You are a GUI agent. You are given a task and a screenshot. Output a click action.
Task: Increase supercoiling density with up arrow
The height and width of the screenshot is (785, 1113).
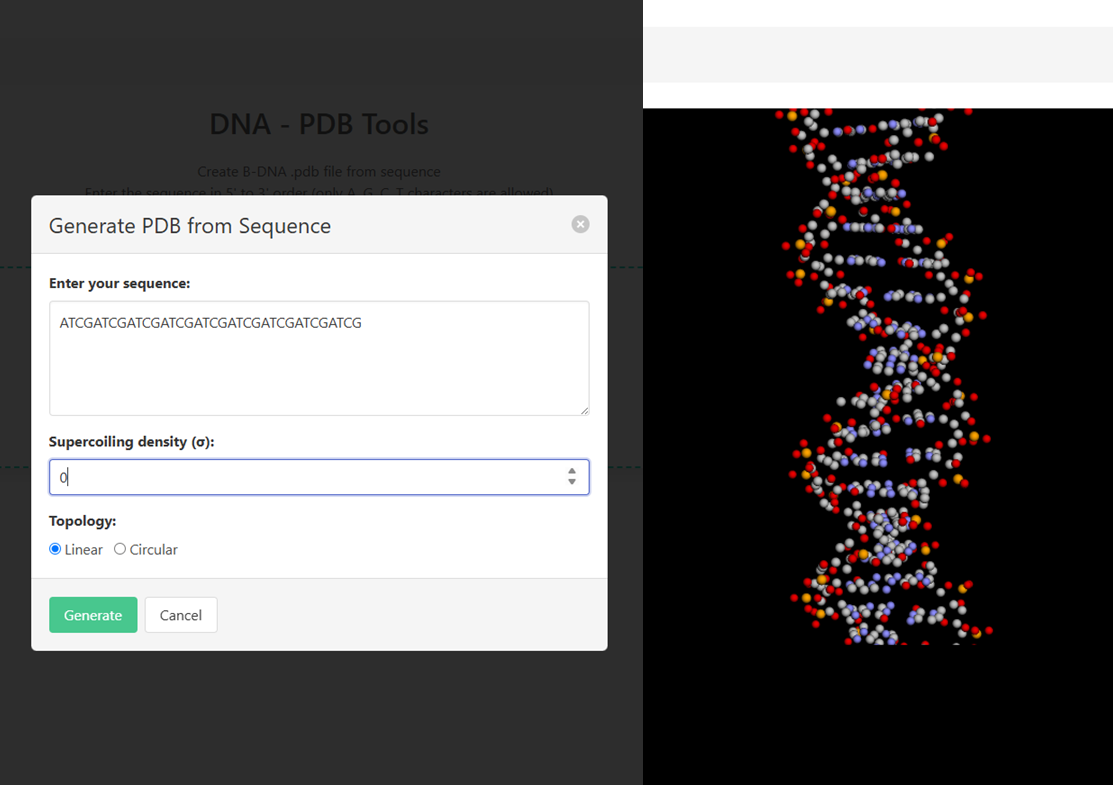tap(572, 471)
